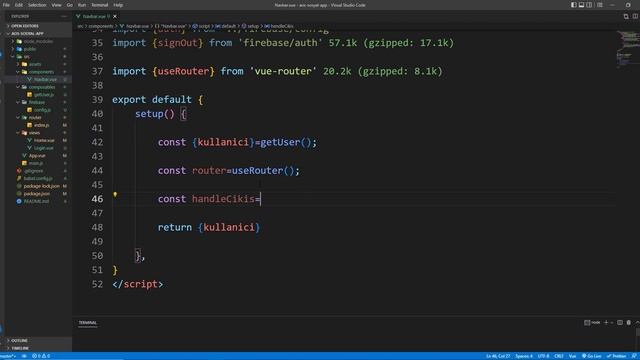Collapse the src folder
Screen dimensions: 640x360
click(38, 56)
